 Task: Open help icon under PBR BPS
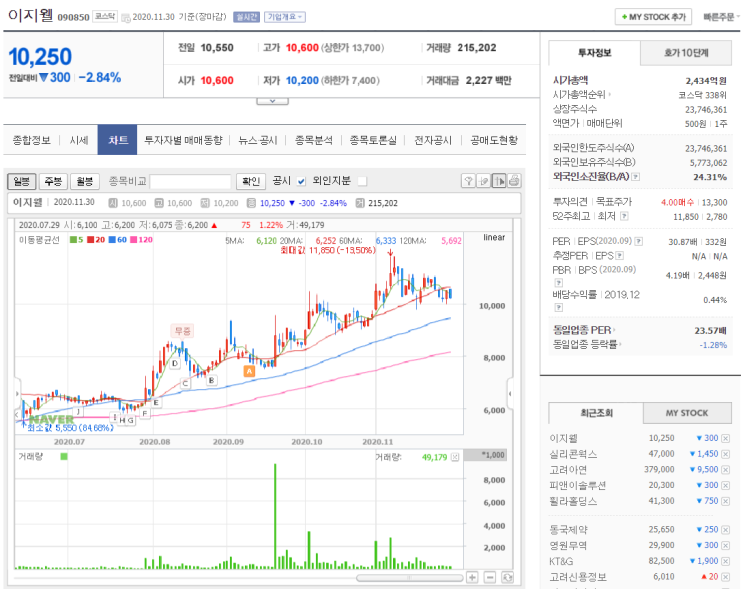pyautogui.click(x=559, y=283)
